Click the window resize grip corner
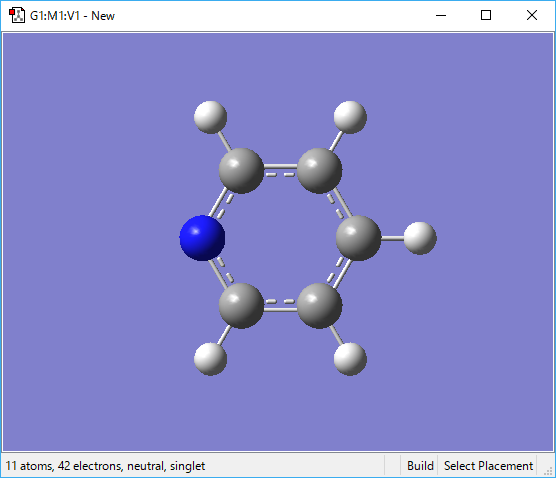This screenshot has width=556, height=478. (x=548, y=470)
